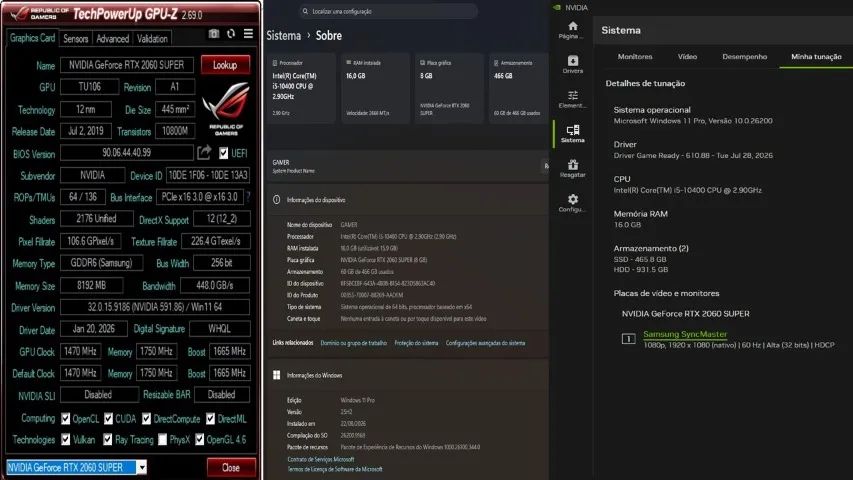Open Configurações avançadas do sistema link
Viewport: 853px width, 480px height.
[x=485, y=343]
